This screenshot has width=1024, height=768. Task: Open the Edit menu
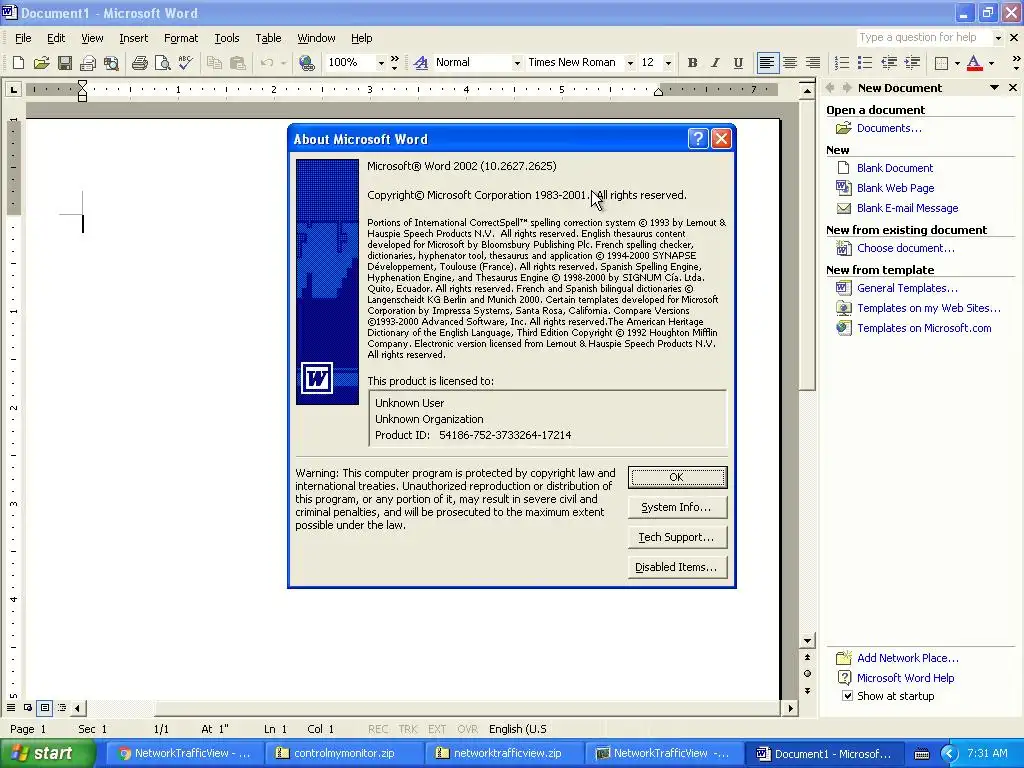[56, 38]
